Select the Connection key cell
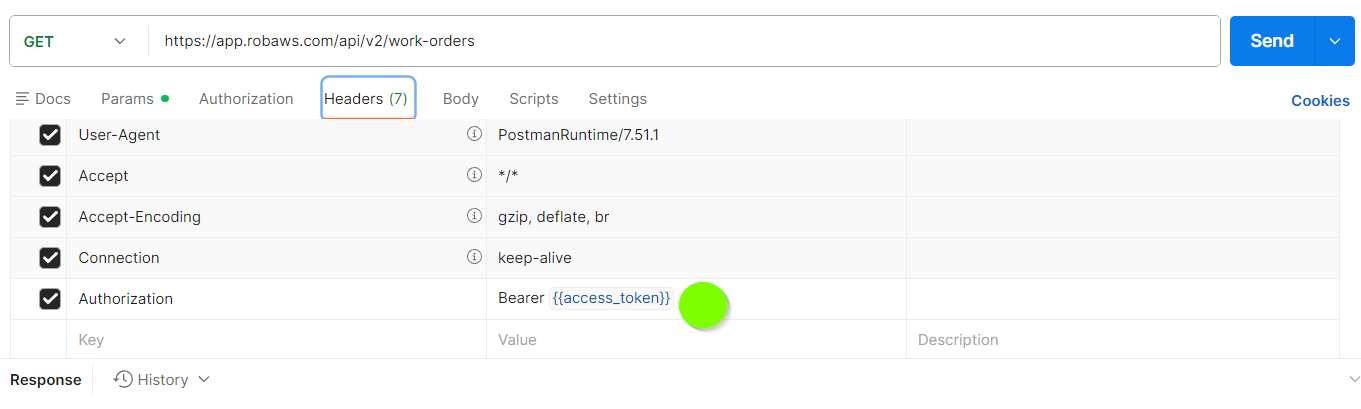1361x409 pixels. (x=277, y=258)
